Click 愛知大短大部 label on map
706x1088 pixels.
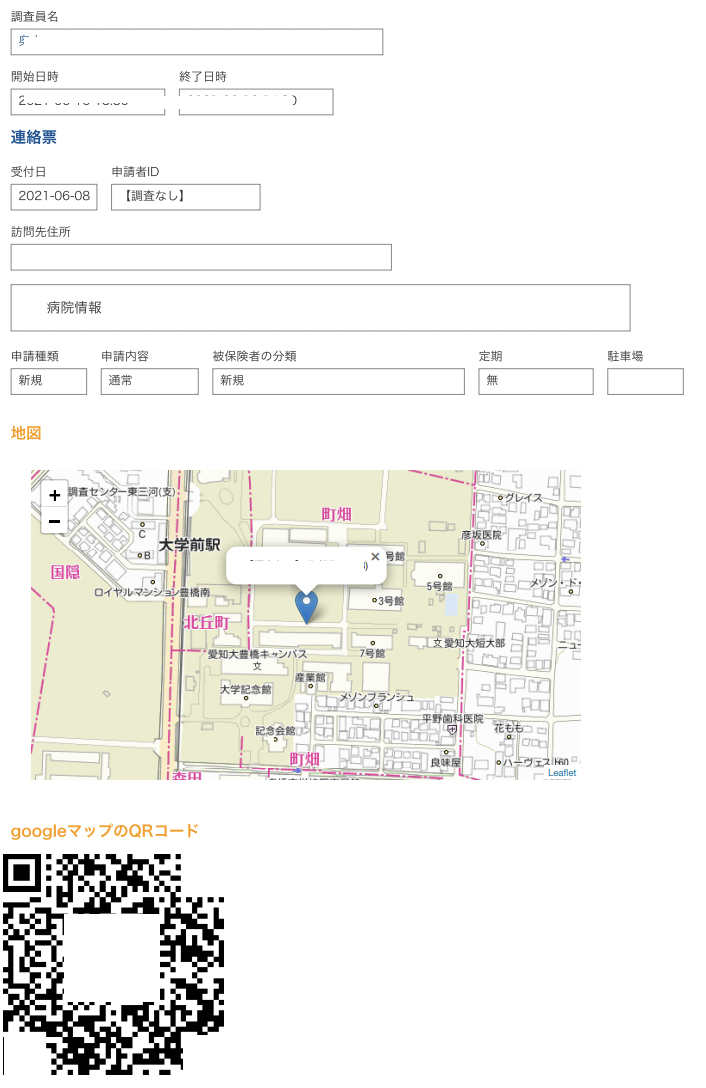click(x=474, y=643)
